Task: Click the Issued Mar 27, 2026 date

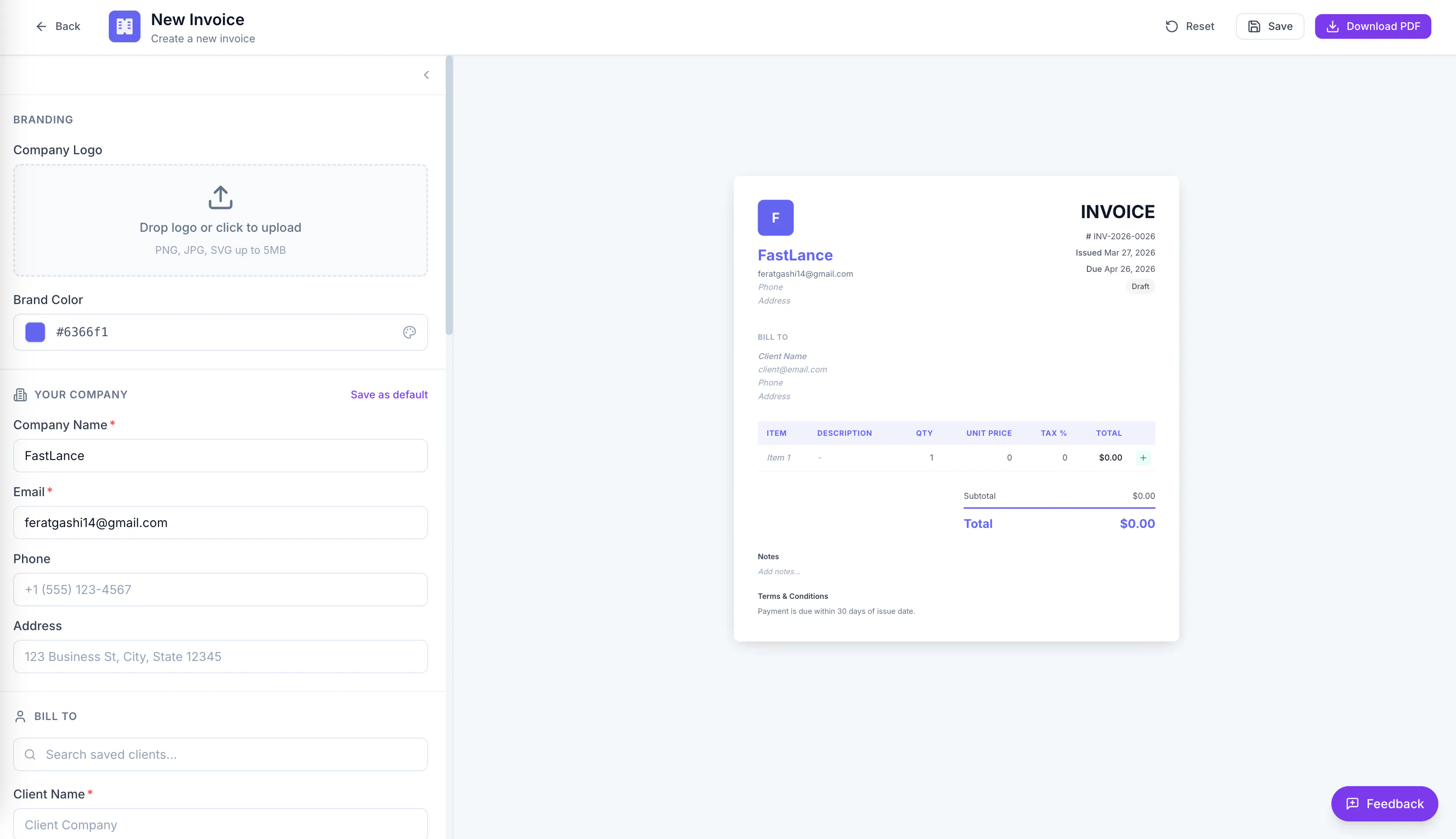Action: (1115, 252)
